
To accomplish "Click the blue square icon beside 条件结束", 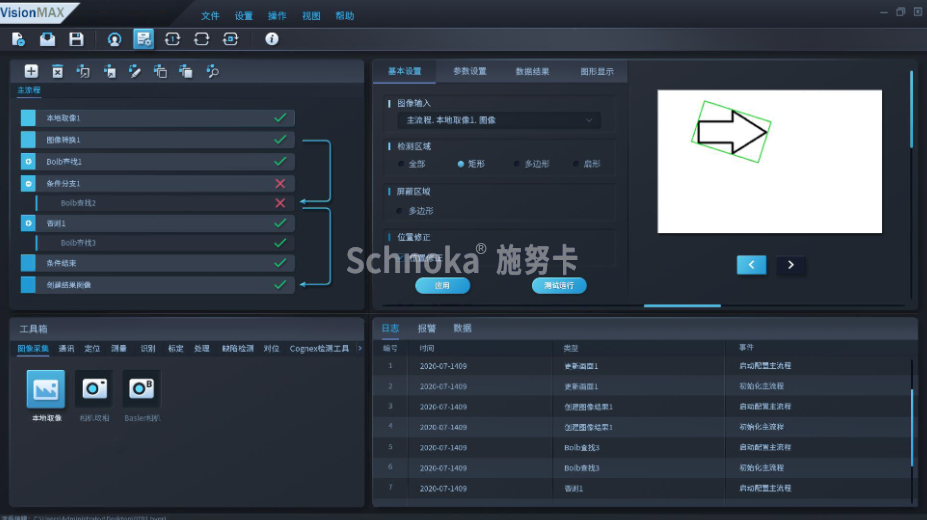I will tap(28, 263).
